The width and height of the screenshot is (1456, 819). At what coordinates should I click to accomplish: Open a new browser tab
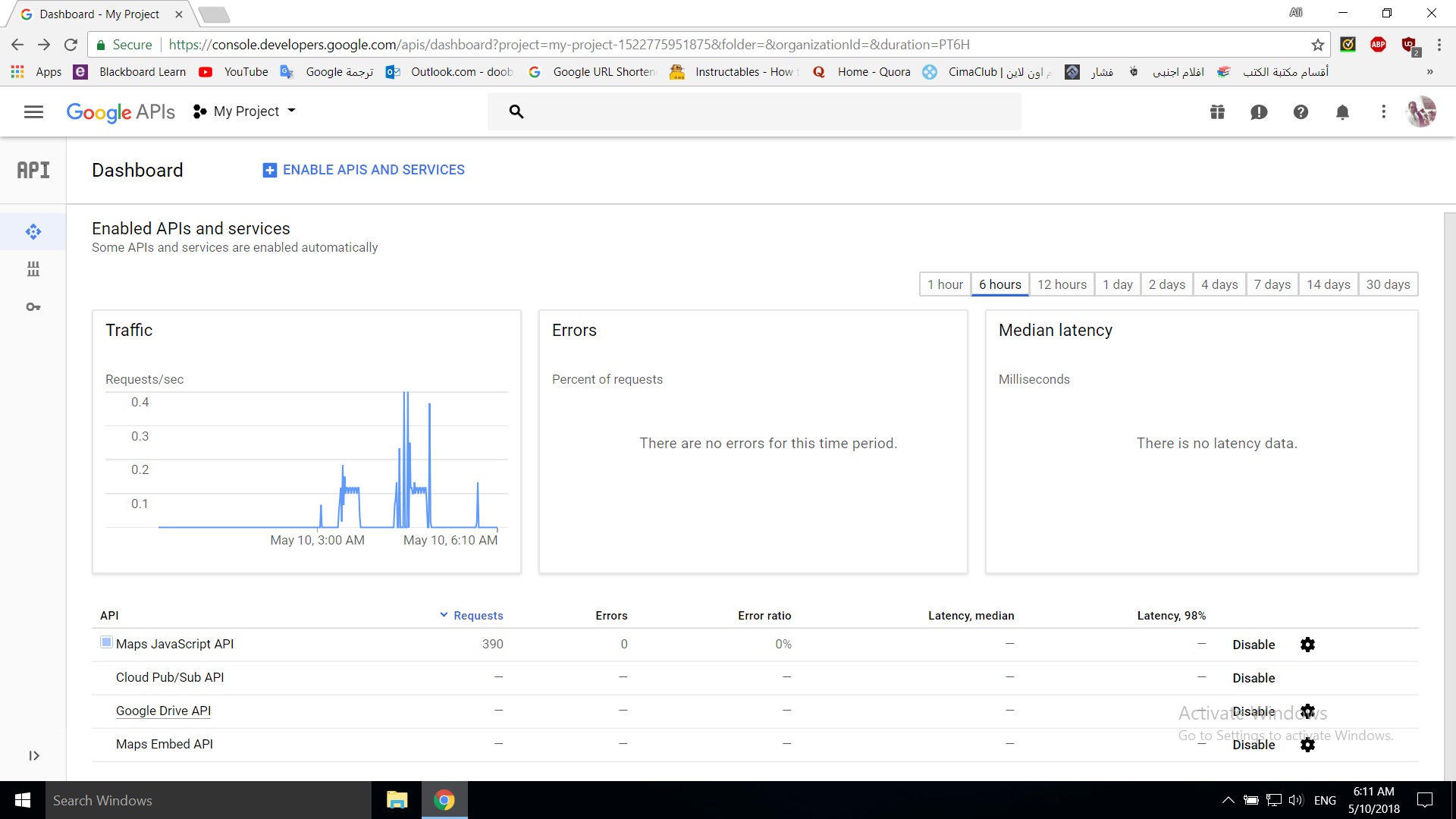tap(215, 14)
